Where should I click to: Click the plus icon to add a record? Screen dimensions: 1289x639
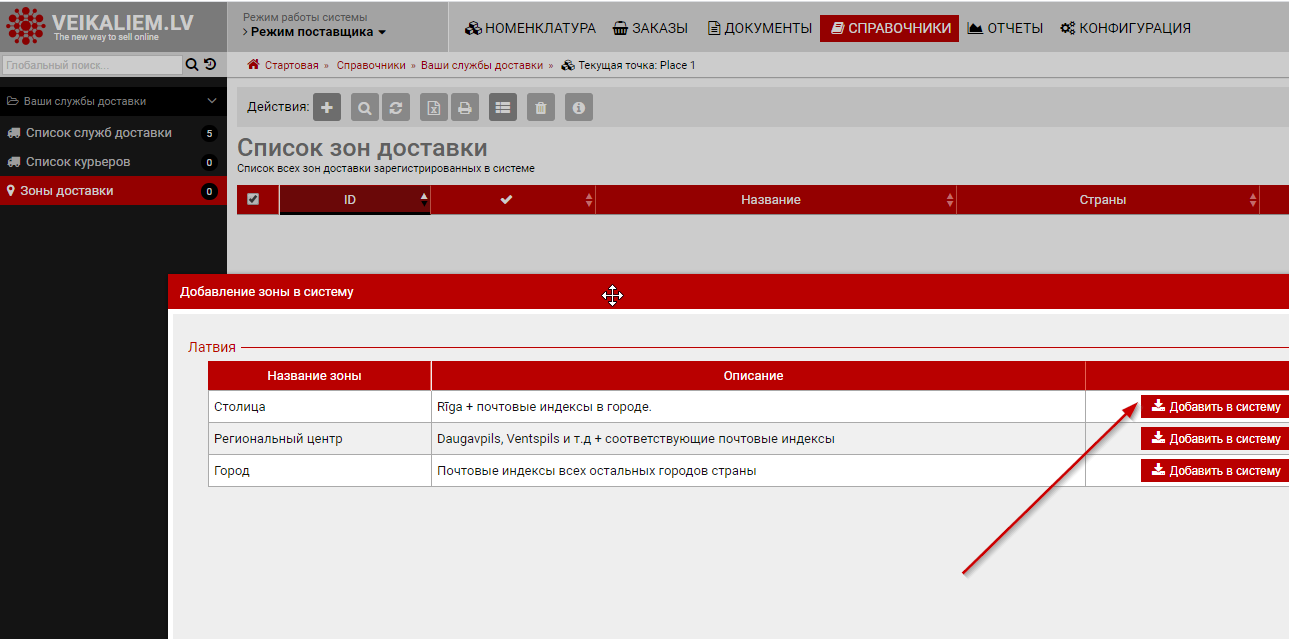pos(327,108)
